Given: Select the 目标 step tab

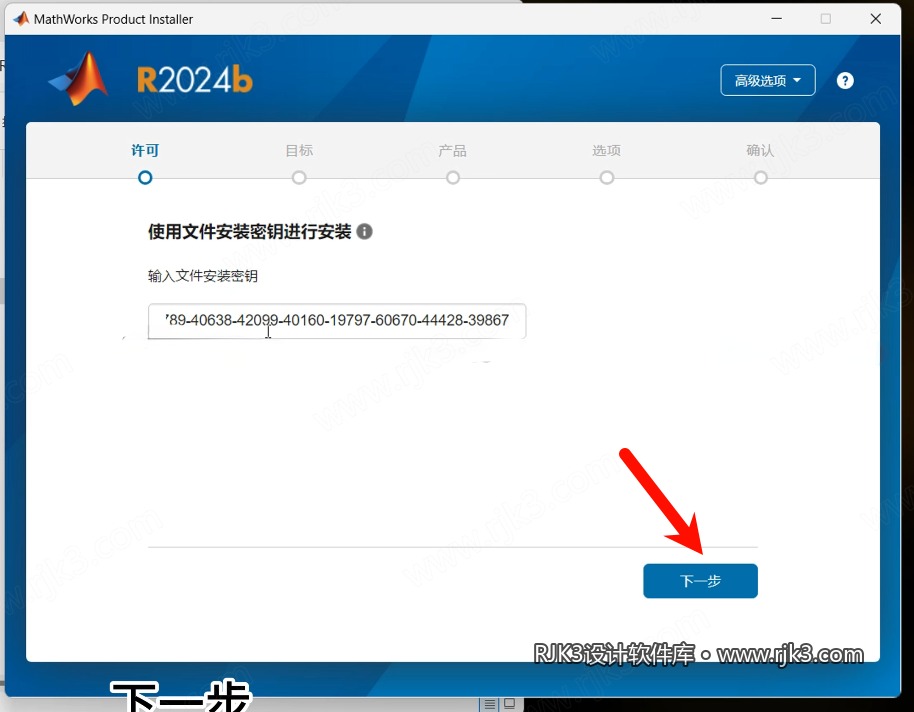Looking at the screenshot, I should tap(299, 150).
